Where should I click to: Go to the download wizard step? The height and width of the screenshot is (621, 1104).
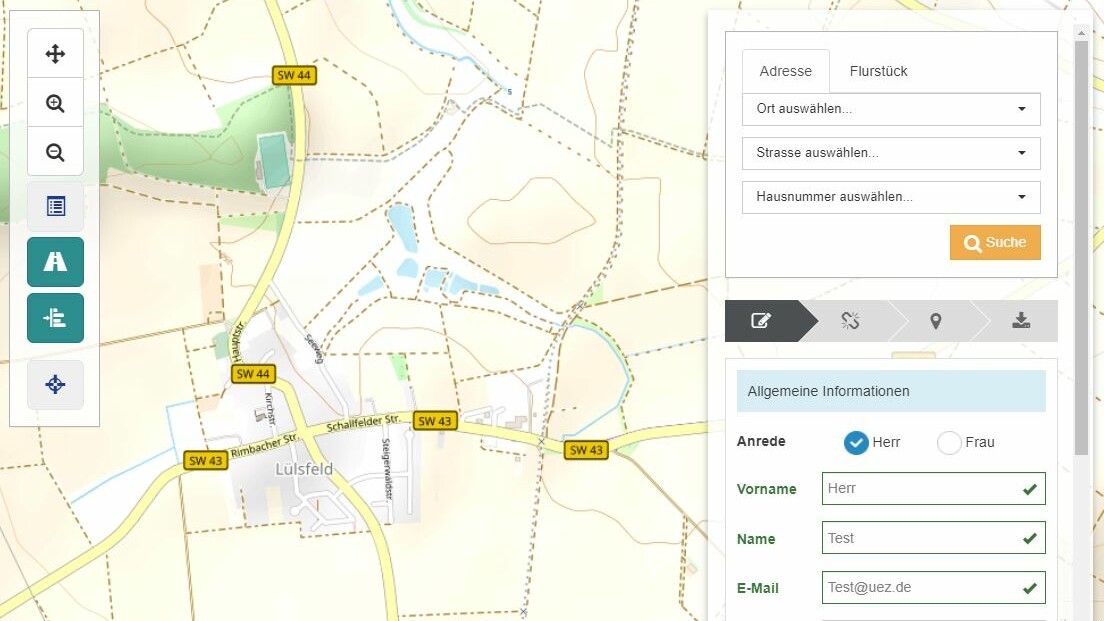(1020, 321)
